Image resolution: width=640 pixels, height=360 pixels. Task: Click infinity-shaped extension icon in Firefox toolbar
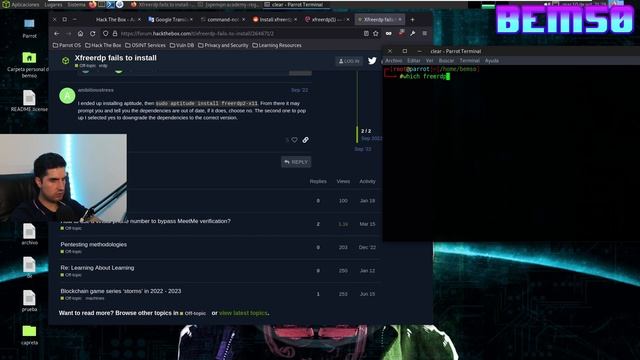[389, 33]
